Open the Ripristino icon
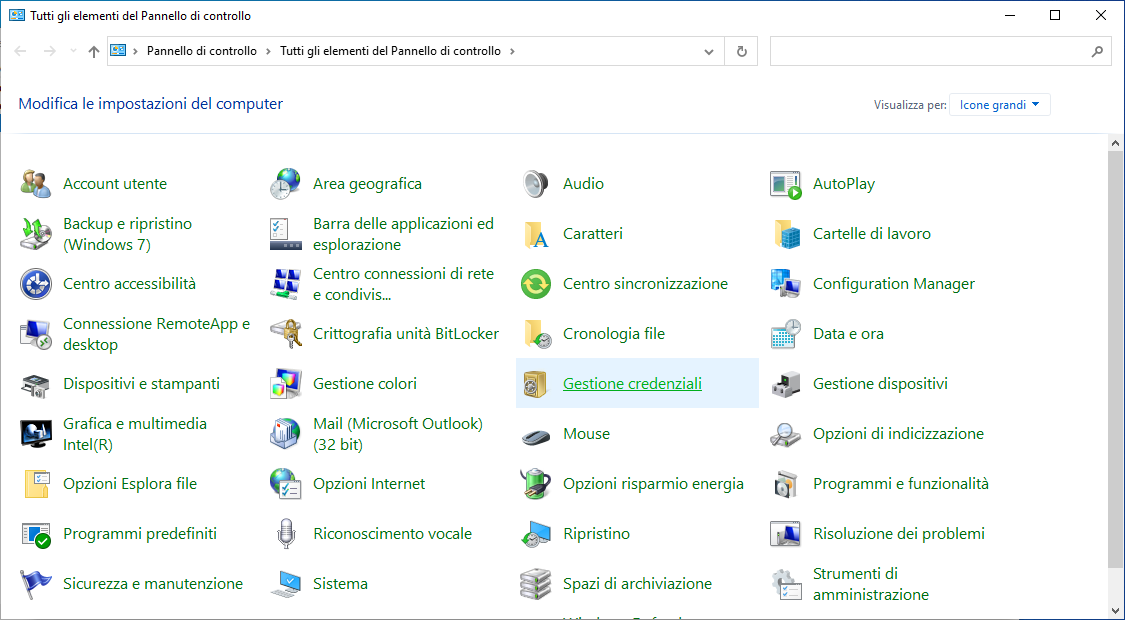The width and height of the screenshot is (1125, 620). click(x=535, y=534)
